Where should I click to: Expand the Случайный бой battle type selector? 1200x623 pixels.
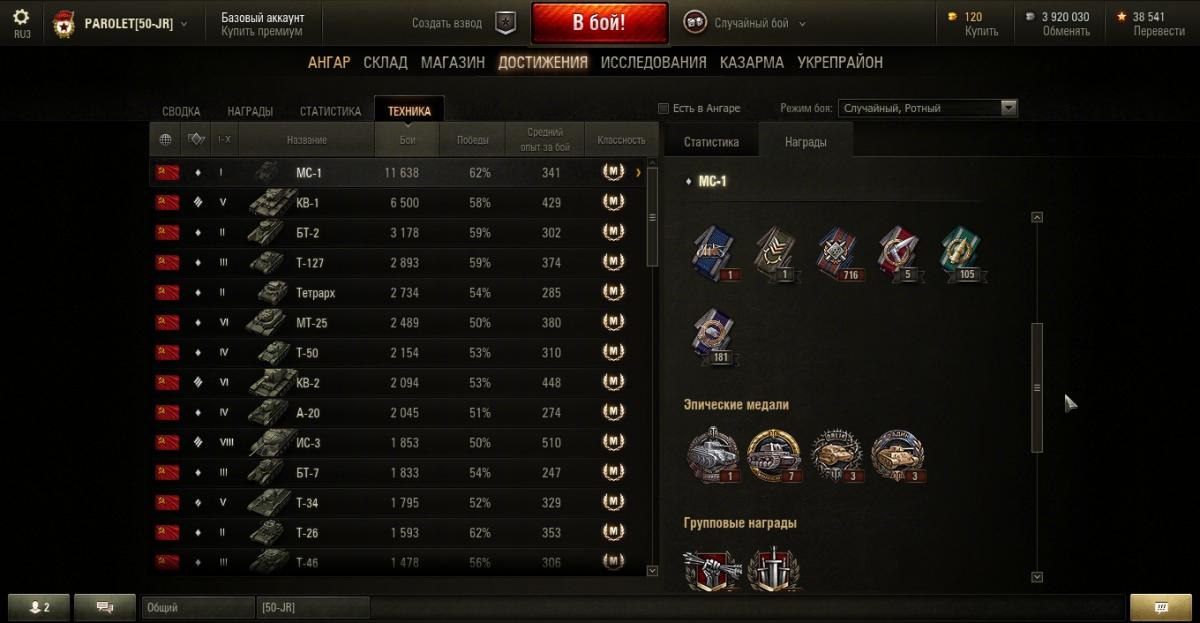pos(746,23)
